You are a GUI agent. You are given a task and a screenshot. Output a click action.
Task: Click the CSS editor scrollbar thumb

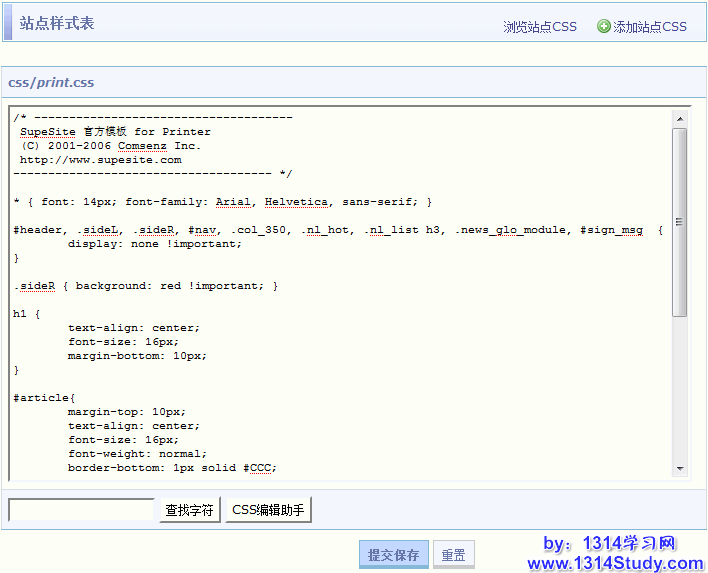pos(680,222)
